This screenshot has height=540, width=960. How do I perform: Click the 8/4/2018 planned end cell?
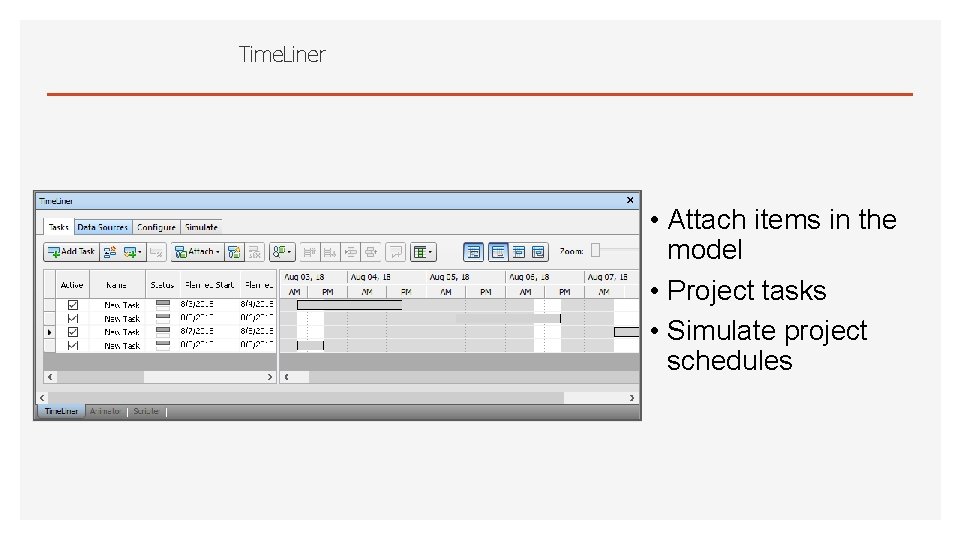tap(257, 304)
